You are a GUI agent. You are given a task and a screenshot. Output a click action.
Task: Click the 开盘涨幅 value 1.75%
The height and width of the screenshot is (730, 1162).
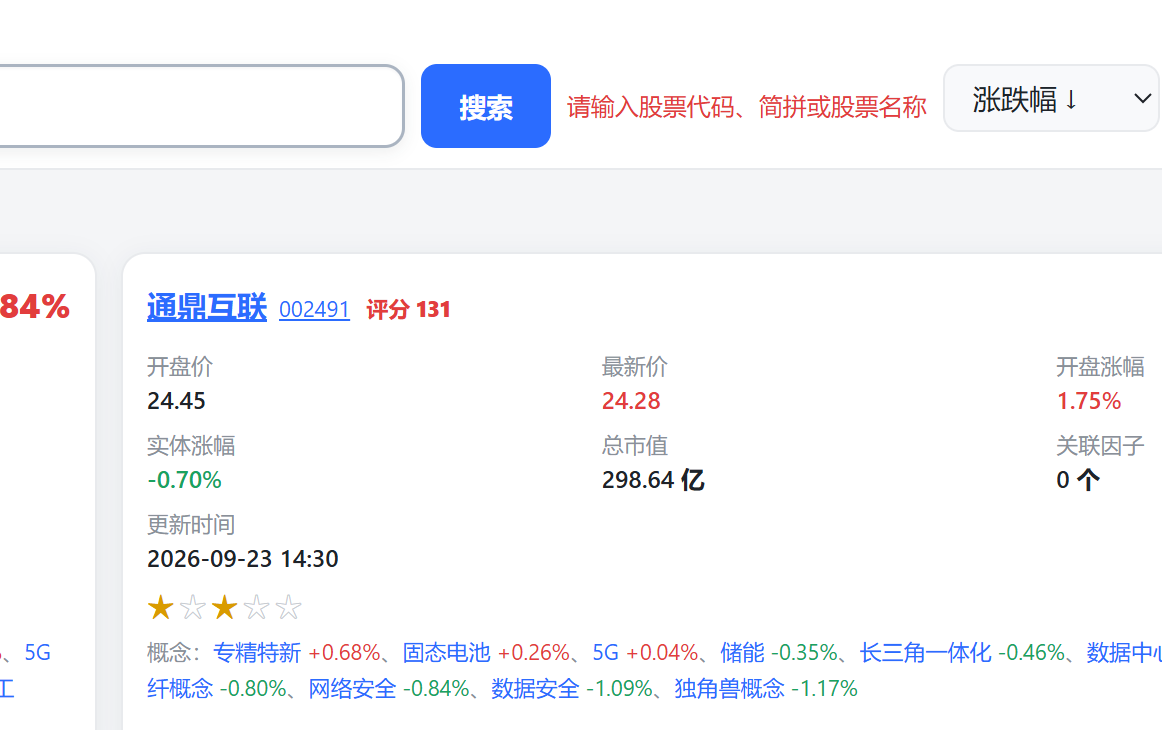(1089, 401)
